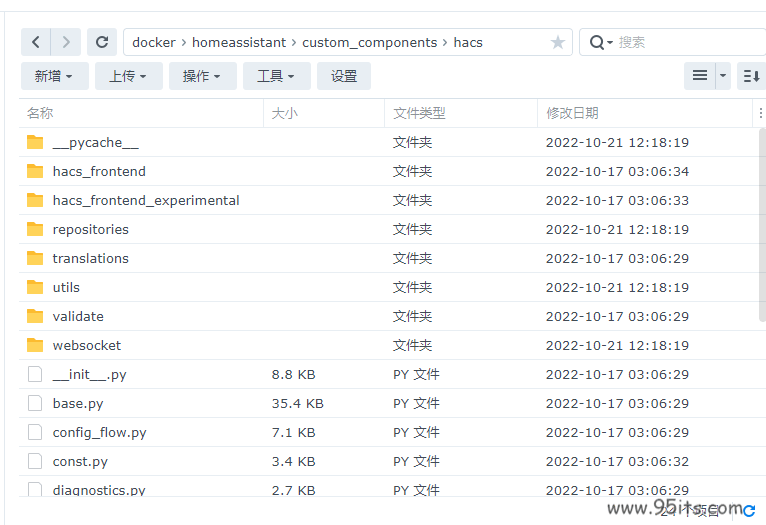Click the date 2022-10-17 03:06:32
This screenshot has height=525, width=766.
coord(617,462)
